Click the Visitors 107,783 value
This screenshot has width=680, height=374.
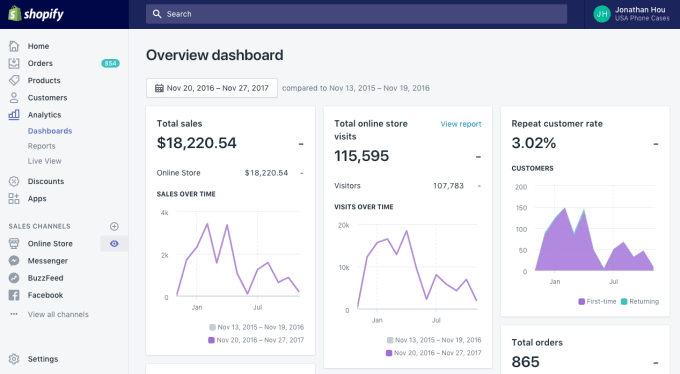click(448, 186)
